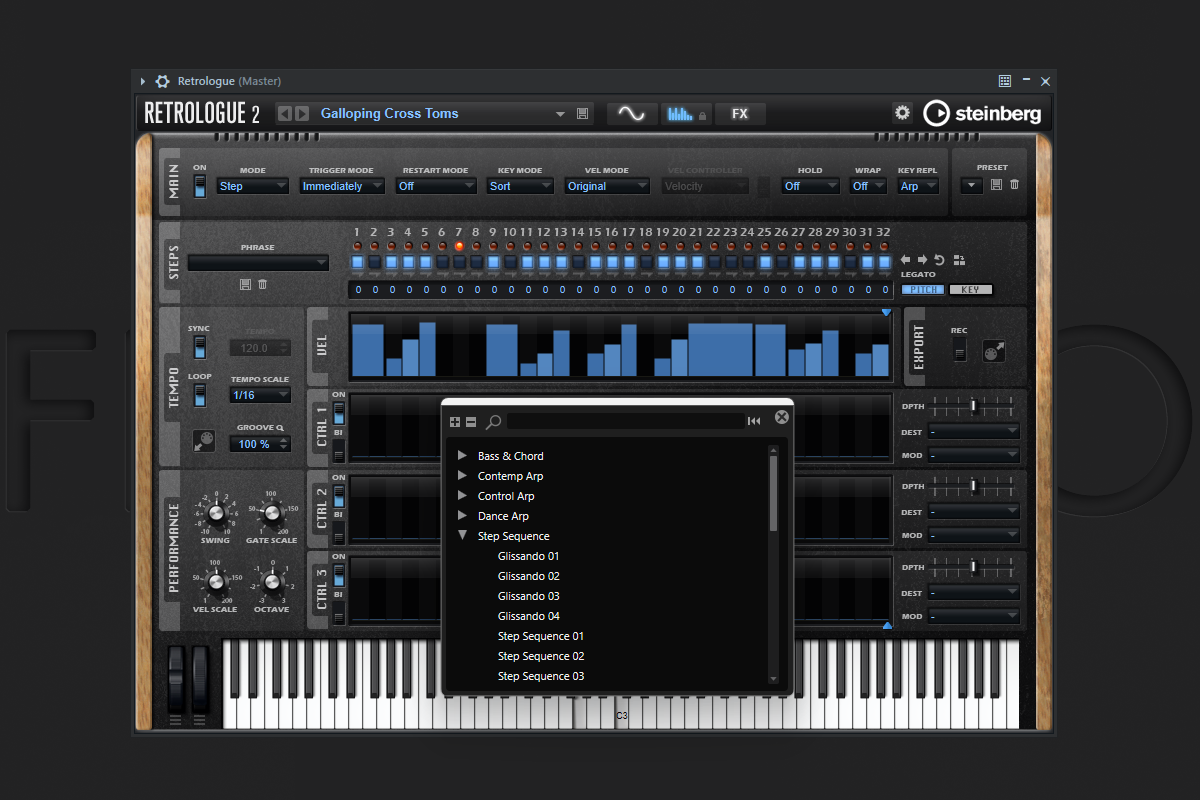Screen dimensions: 1200x800
Task: Open the oscillator waveform page
Action: click(631, 114)
